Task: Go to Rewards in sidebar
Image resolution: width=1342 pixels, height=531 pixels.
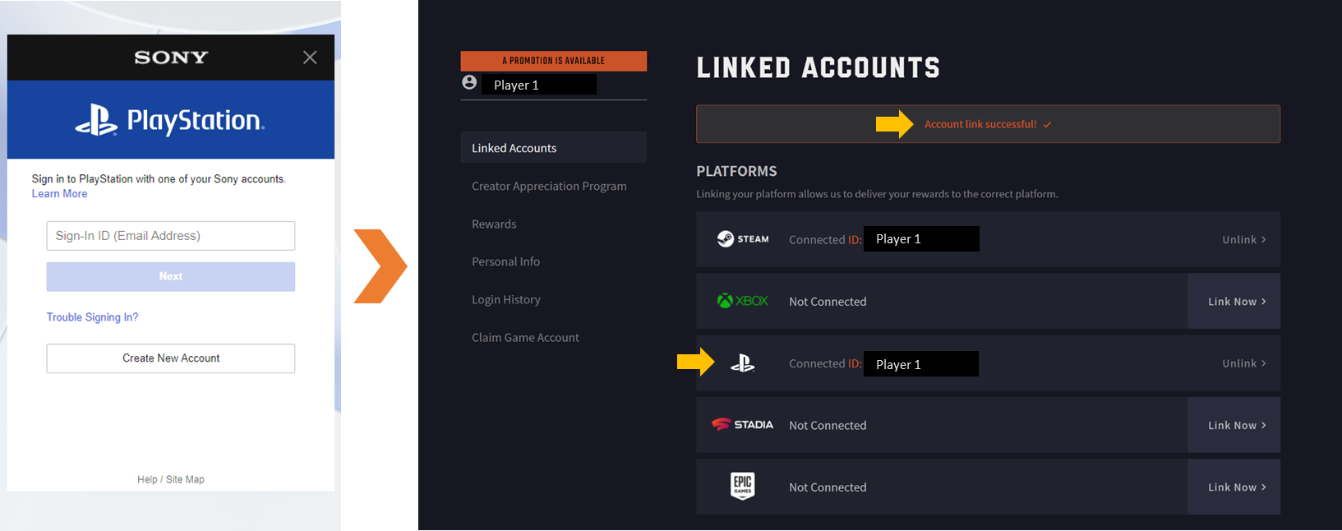Action: coord(494,224)
